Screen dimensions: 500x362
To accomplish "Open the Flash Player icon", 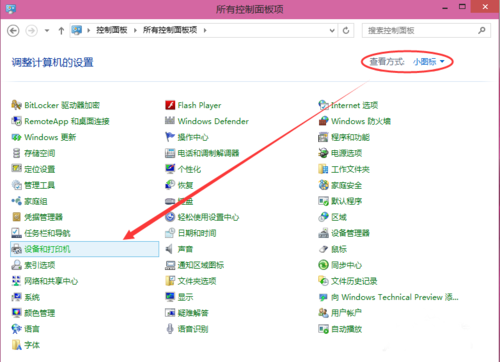I will 170,105.
